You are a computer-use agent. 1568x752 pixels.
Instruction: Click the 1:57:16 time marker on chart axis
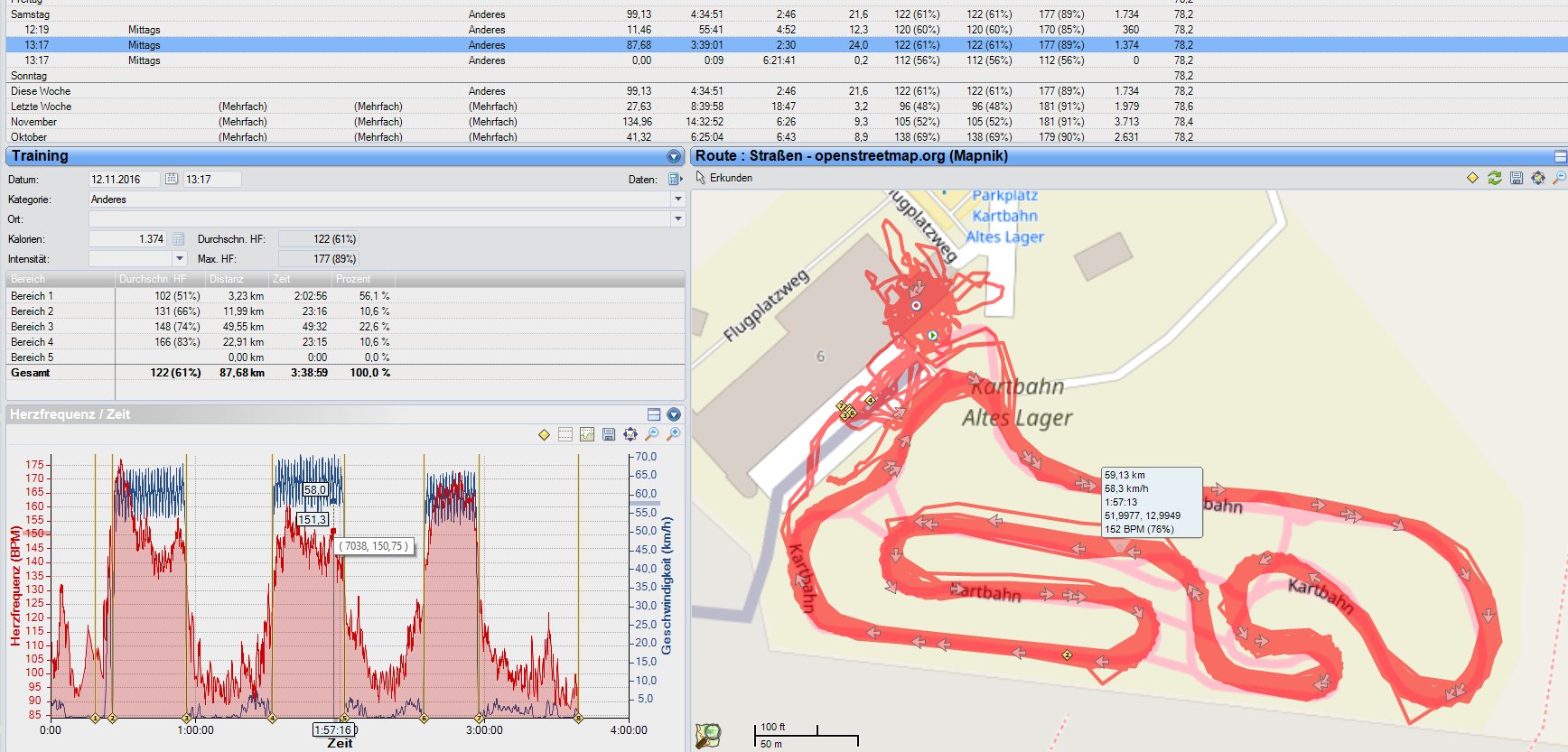pyautogui.click(x=333, y=729)
